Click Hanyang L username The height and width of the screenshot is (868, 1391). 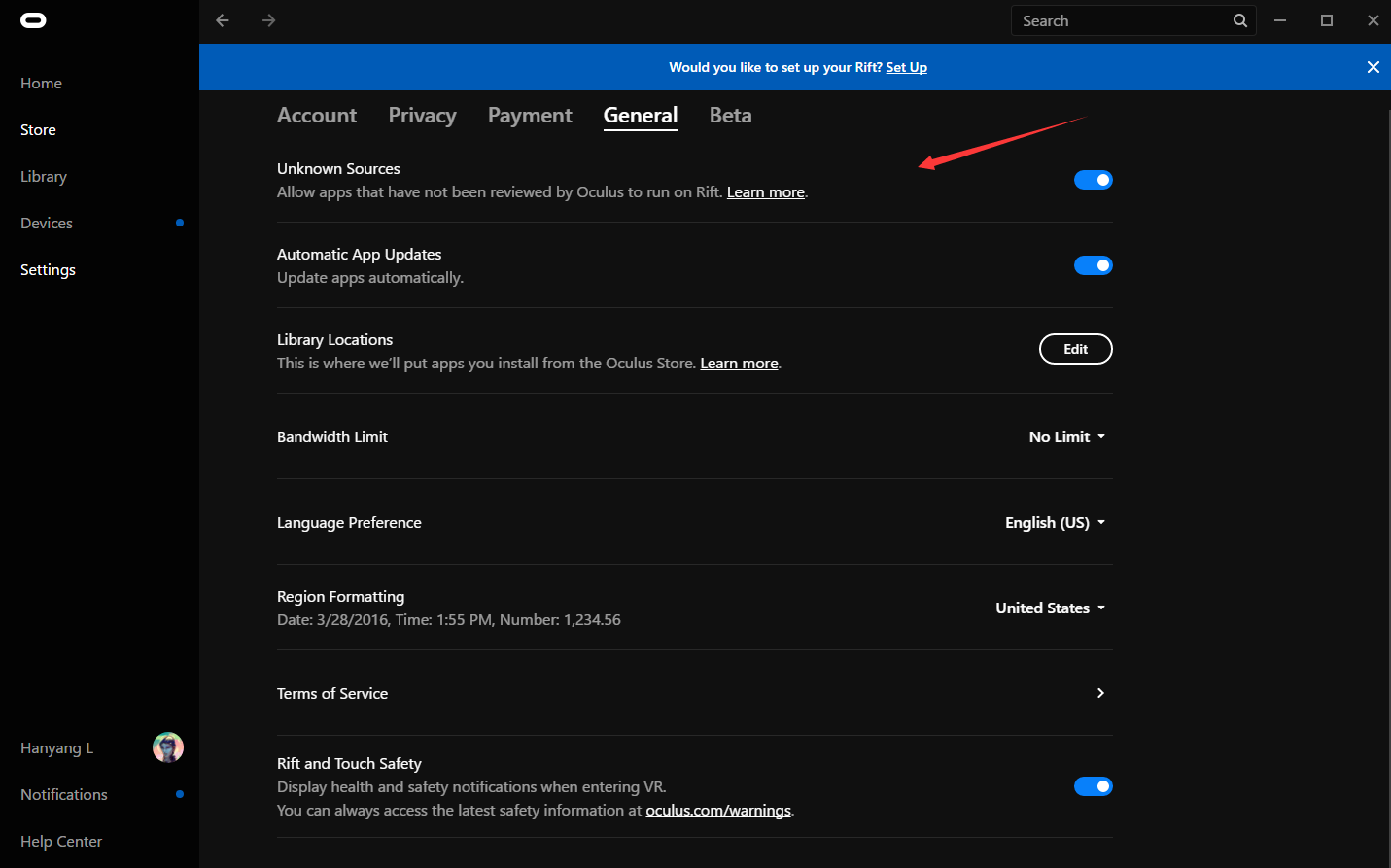pyautogui.click(x=56, y=748)
